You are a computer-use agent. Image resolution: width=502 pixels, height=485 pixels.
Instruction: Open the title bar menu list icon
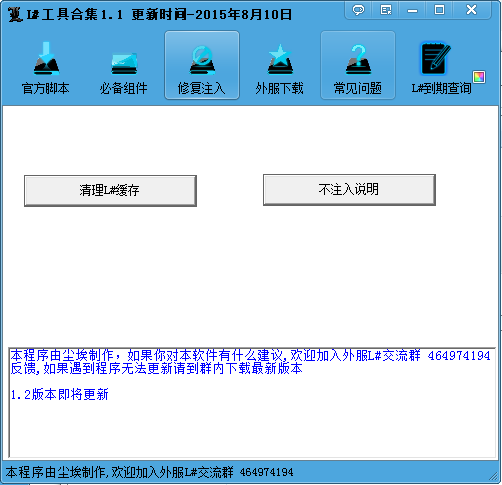click(x=386, y=10)
